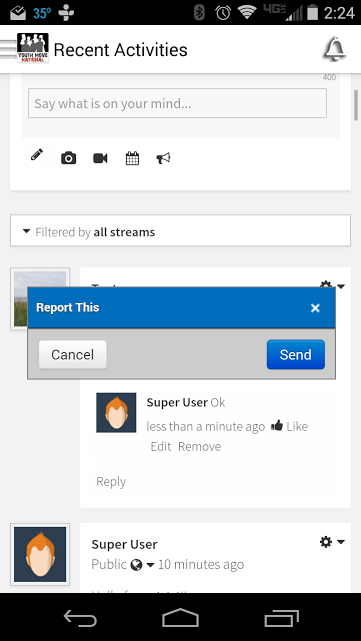Select the calendar event post icon
The width and height of the screenshot is (361, 641).
[132, 158]
